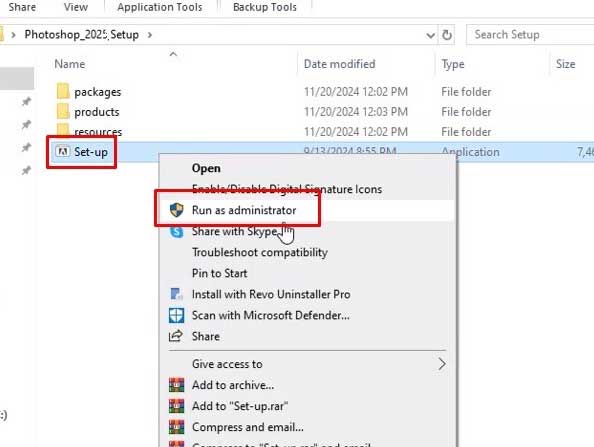Screen dimensions: 594x447
Task: Click the products row File folder type
Action: click(466, 112)
